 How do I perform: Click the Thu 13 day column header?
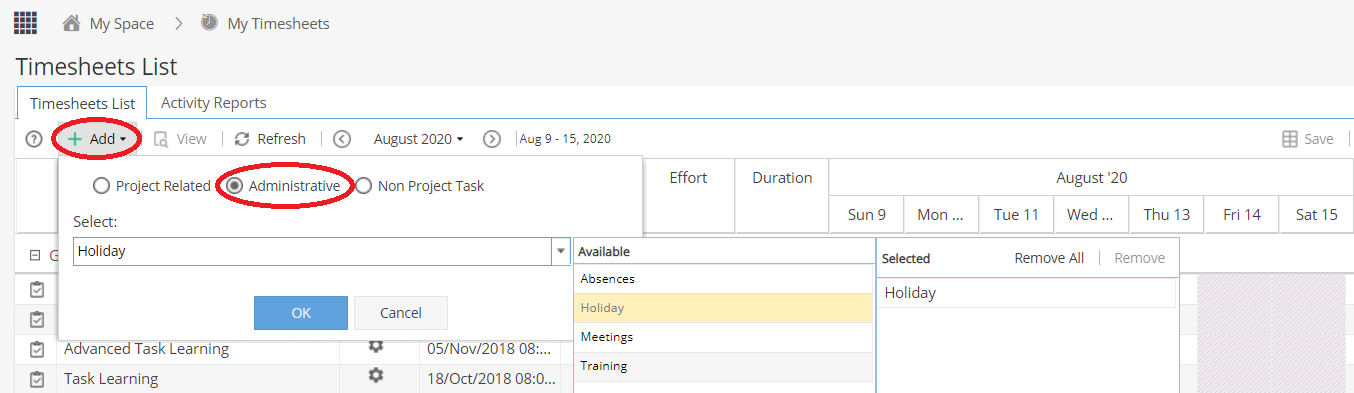(x=1167, y=214)
